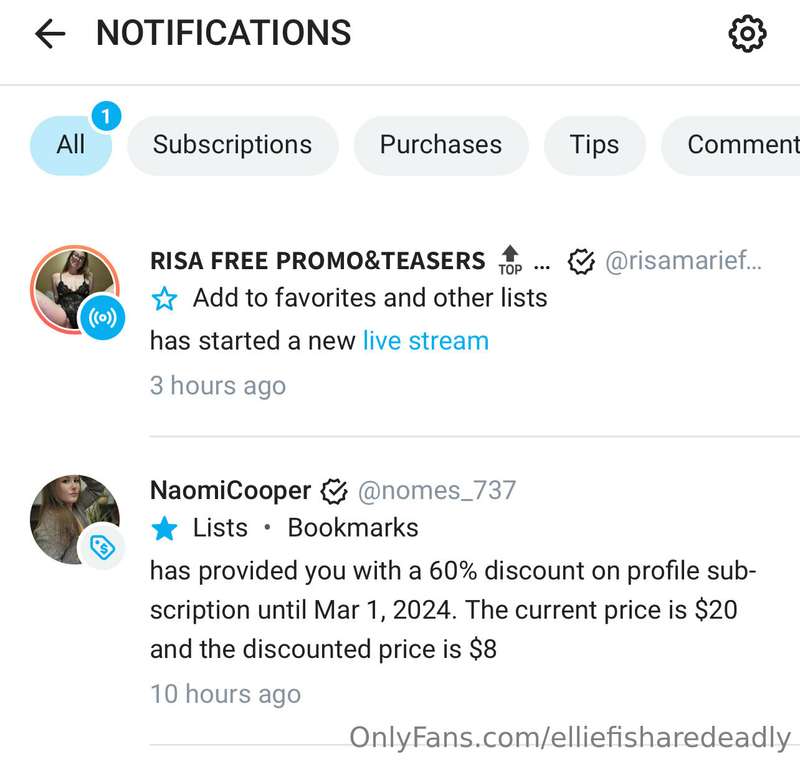Screen dimensions: 800x762
Task: Open NaomiCooper avatar thumbnail
Action: point(74,519)
